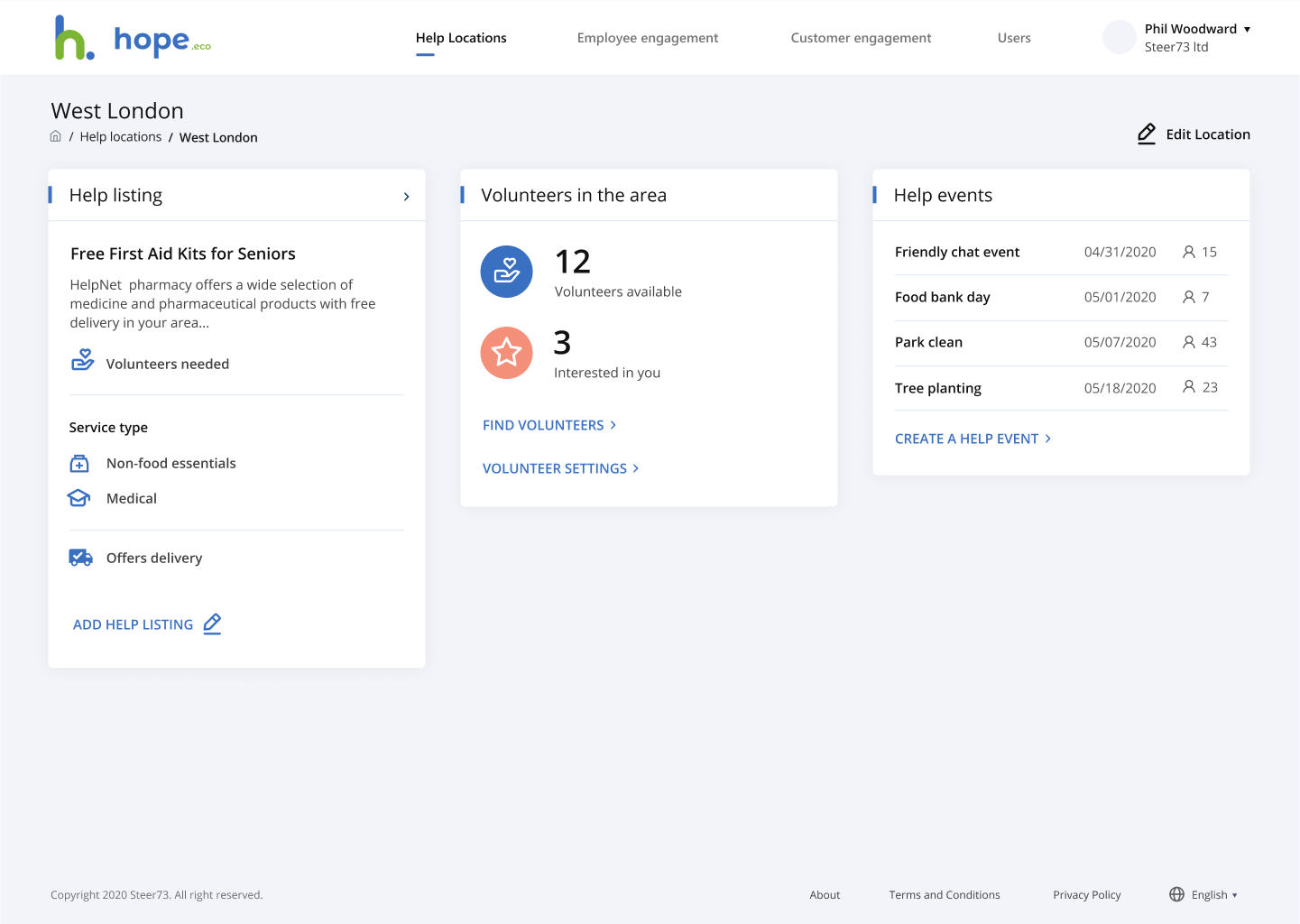Open Help locations breadcrumb link

coord(121,136)
